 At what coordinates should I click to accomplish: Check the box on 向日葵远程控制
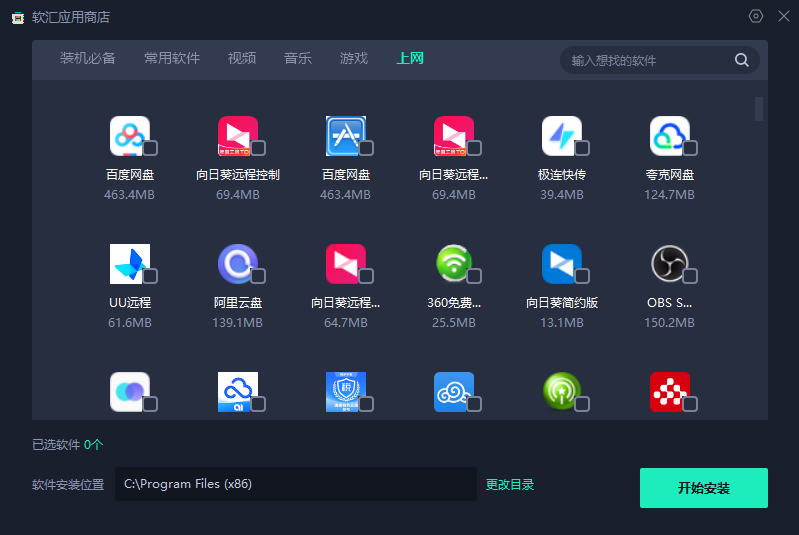click(258, 148)
